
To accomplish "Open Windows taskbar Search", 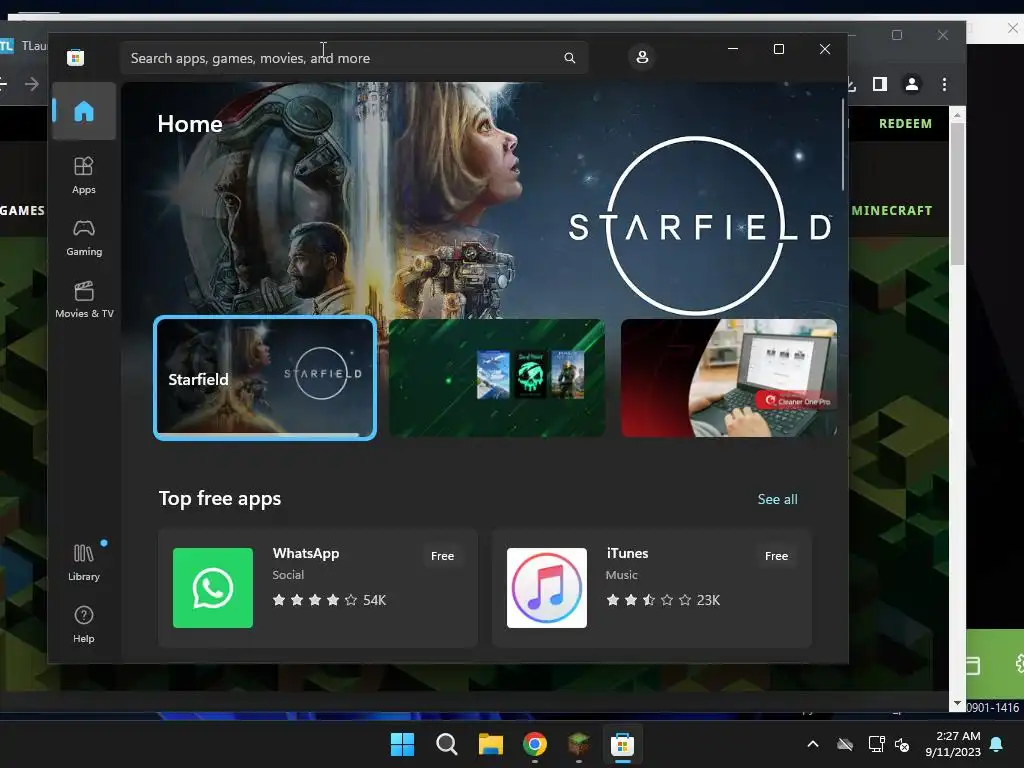I will [x=447, y=744].
